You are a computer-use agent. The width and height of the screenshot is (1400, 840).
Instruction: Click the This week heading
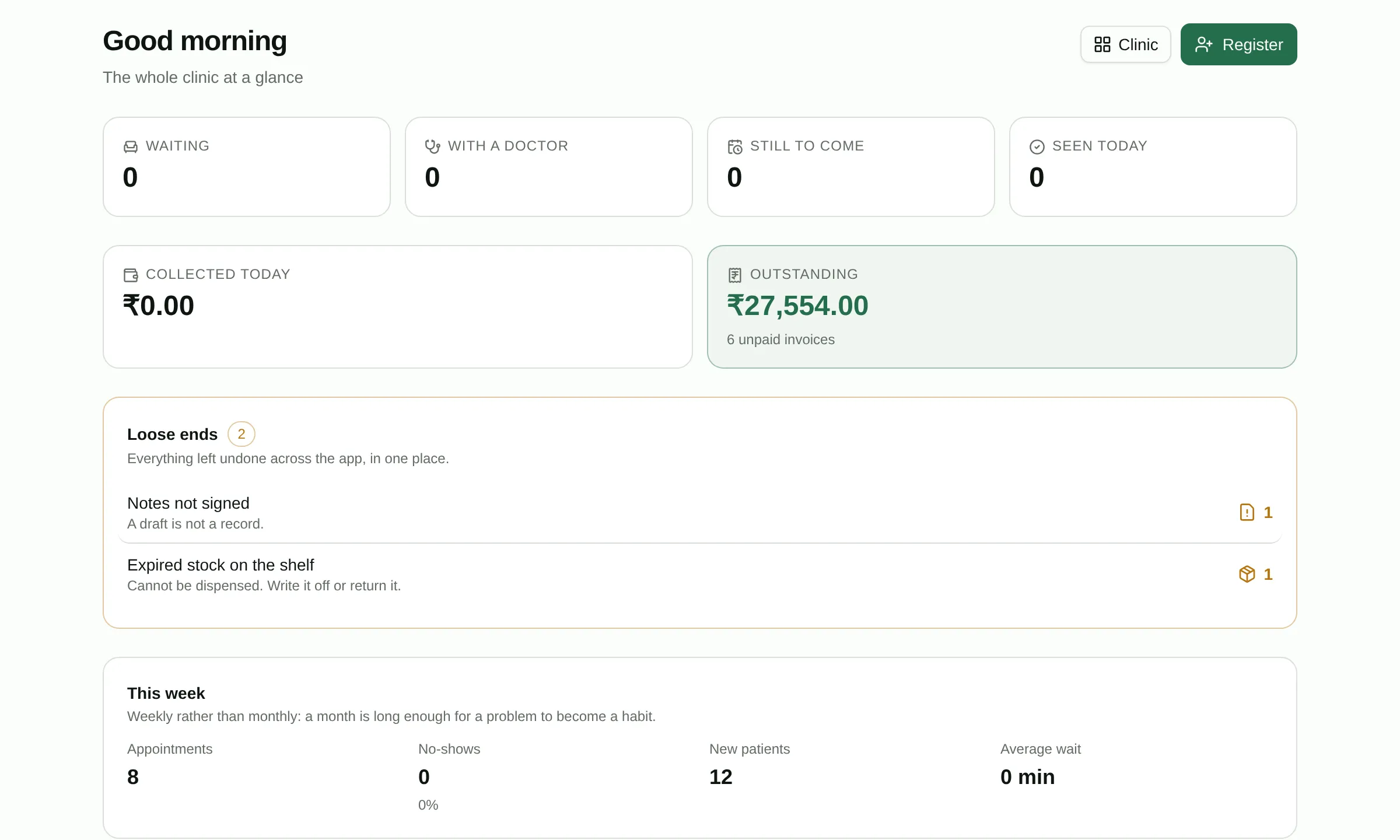[x=166, y=694]
